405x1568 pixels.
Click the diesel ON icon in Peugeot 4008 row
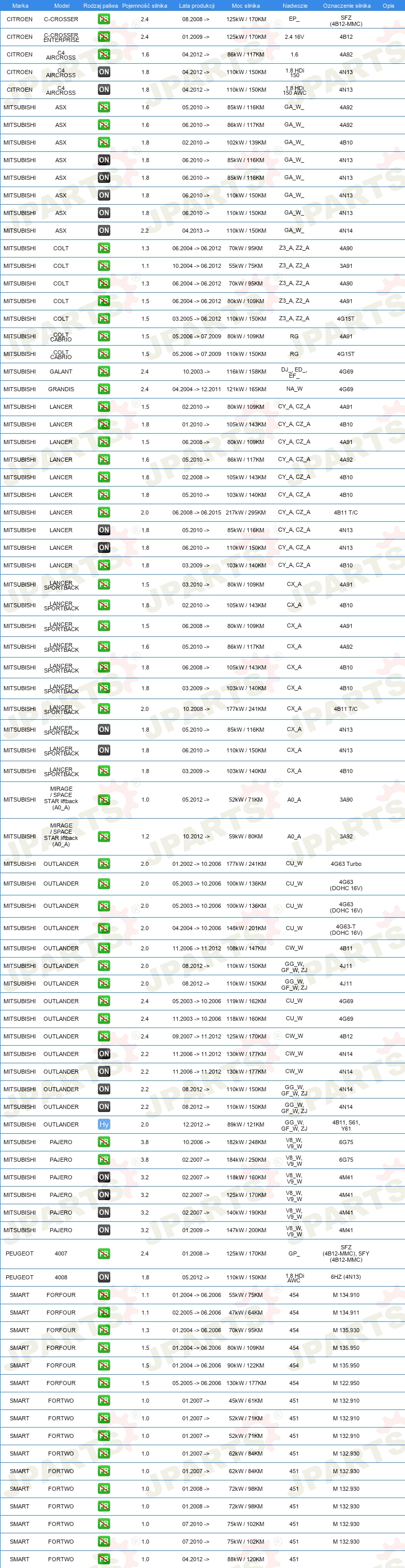click(104, 1277)
